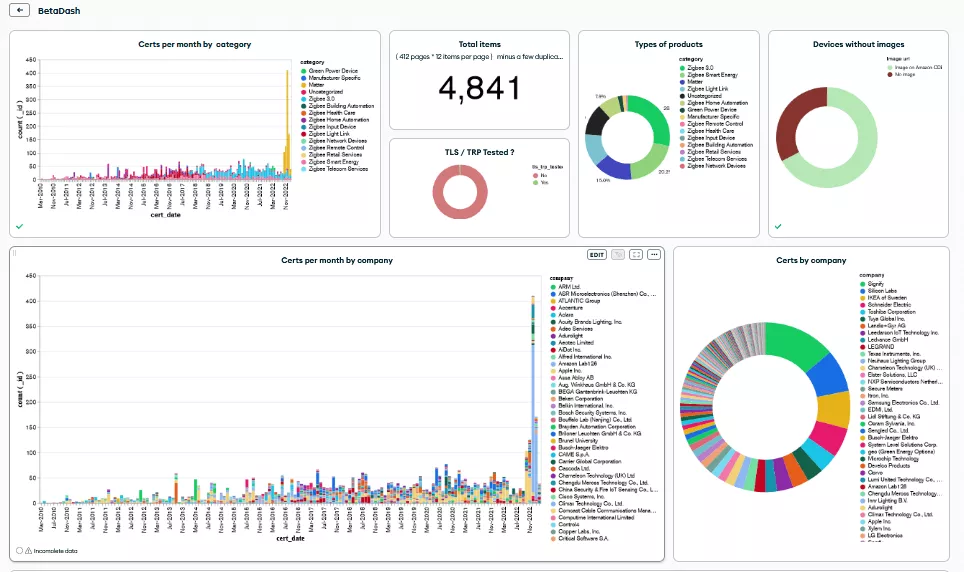Viewport: 964px width, 572px height.
Task: Expand Certs per month by company fullscreen
Action: click(635, 255)
